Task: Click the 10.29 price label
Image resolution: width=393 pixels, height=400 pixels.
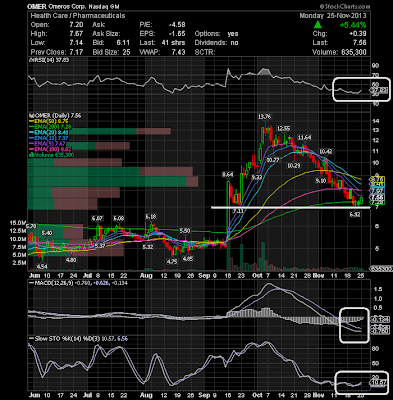Action: (294, 165)
